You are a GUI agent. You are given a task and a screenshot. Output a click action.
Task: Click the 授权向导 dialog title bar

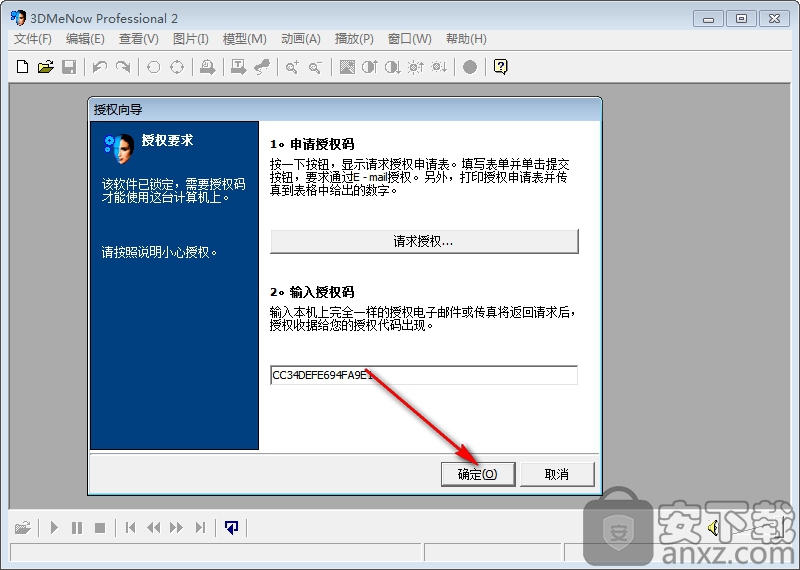point(345,109)
